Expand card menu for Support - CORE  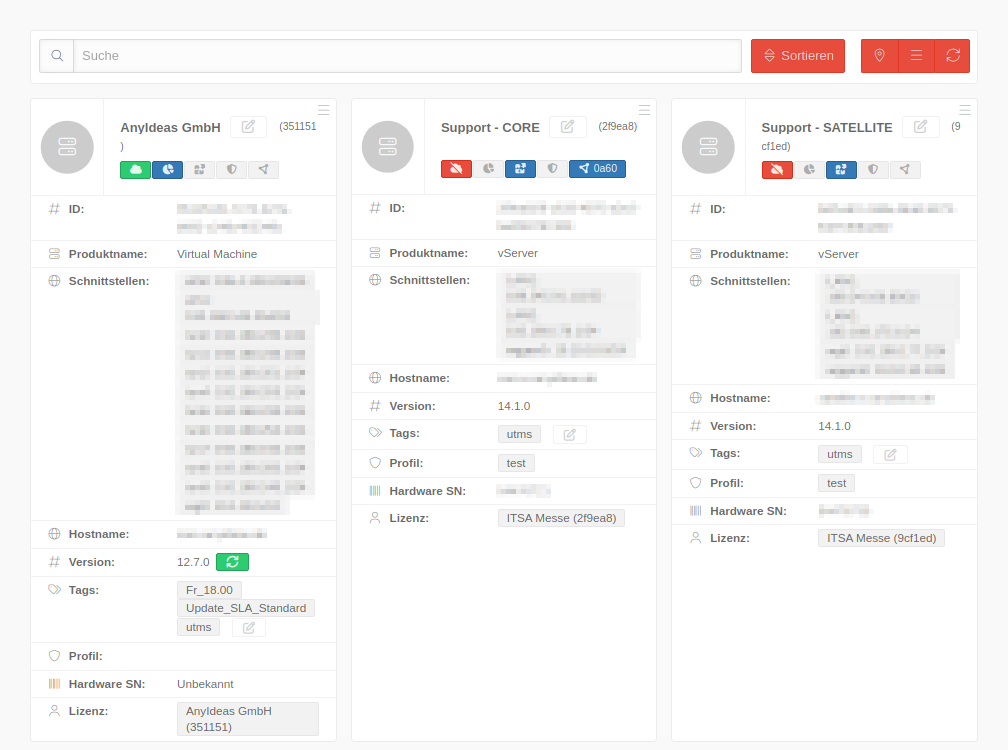[644, 110]
